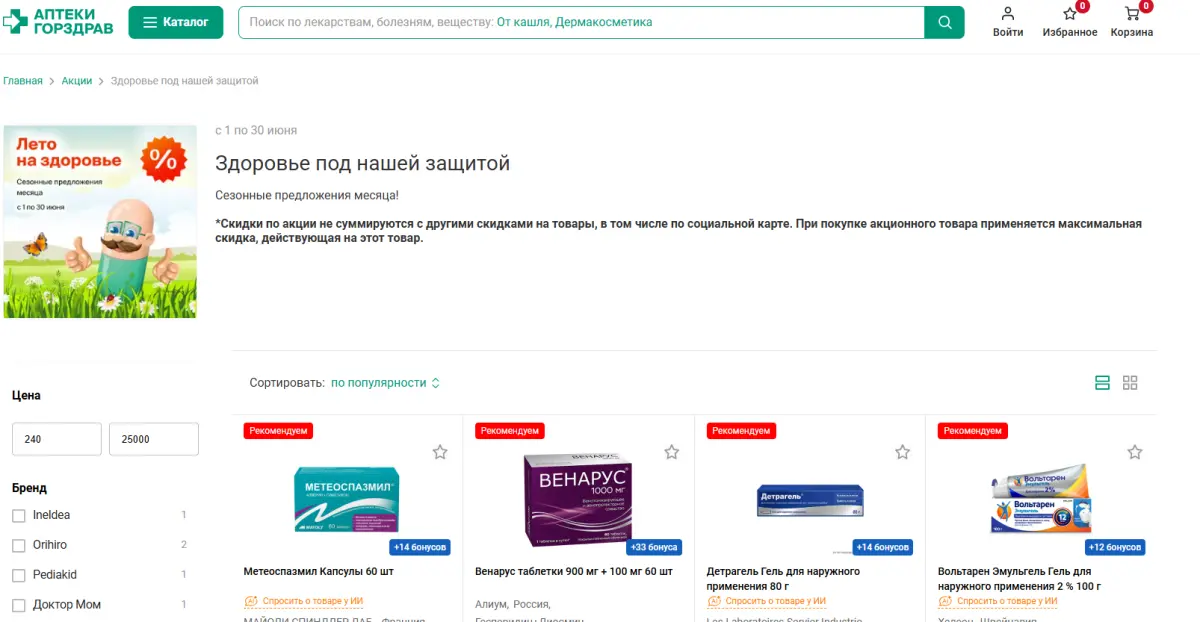Click Рекомендуем label on Венарус card

(510, 431)
